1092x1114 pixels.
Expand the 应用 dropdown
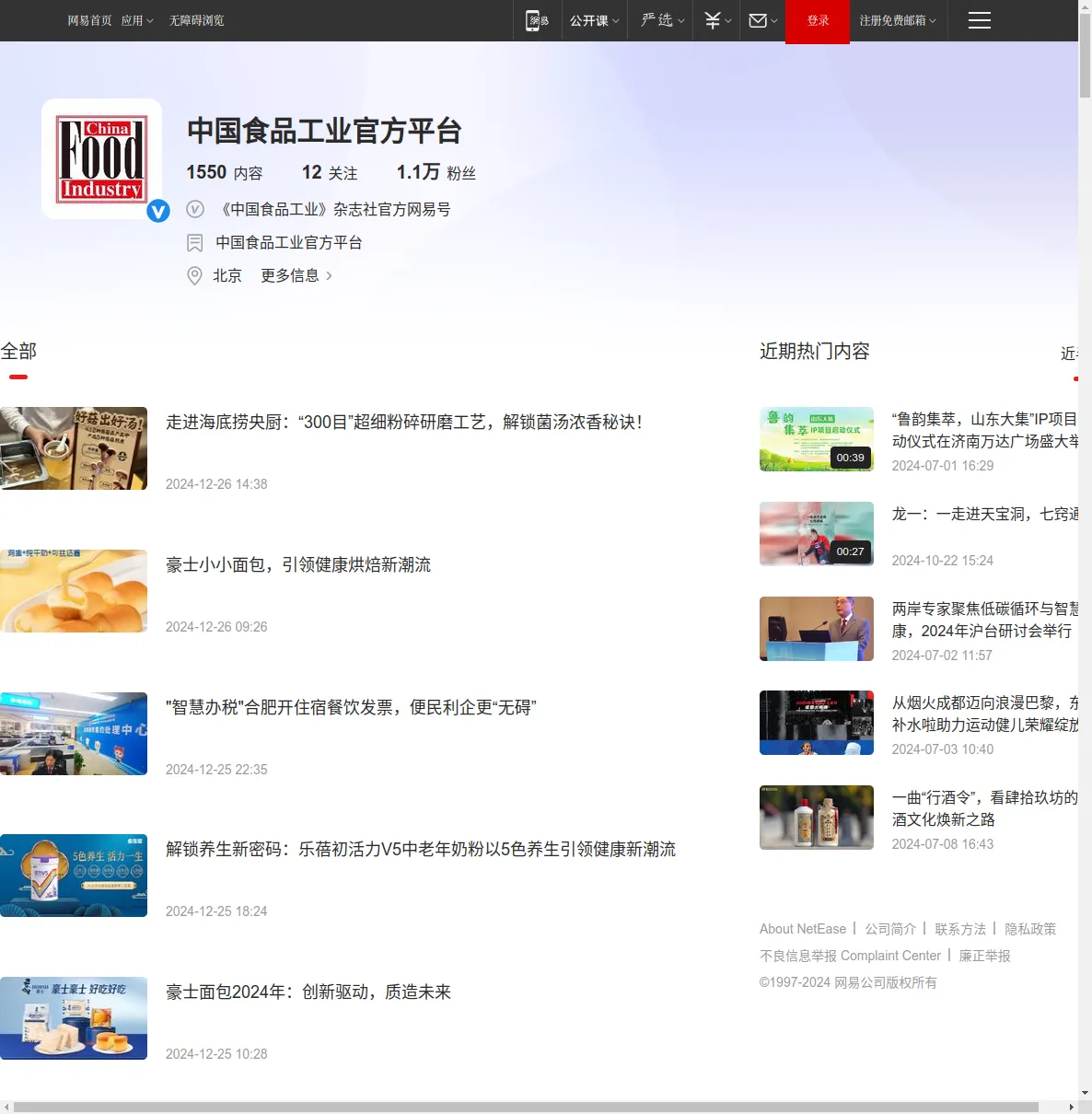click(137, 20)
